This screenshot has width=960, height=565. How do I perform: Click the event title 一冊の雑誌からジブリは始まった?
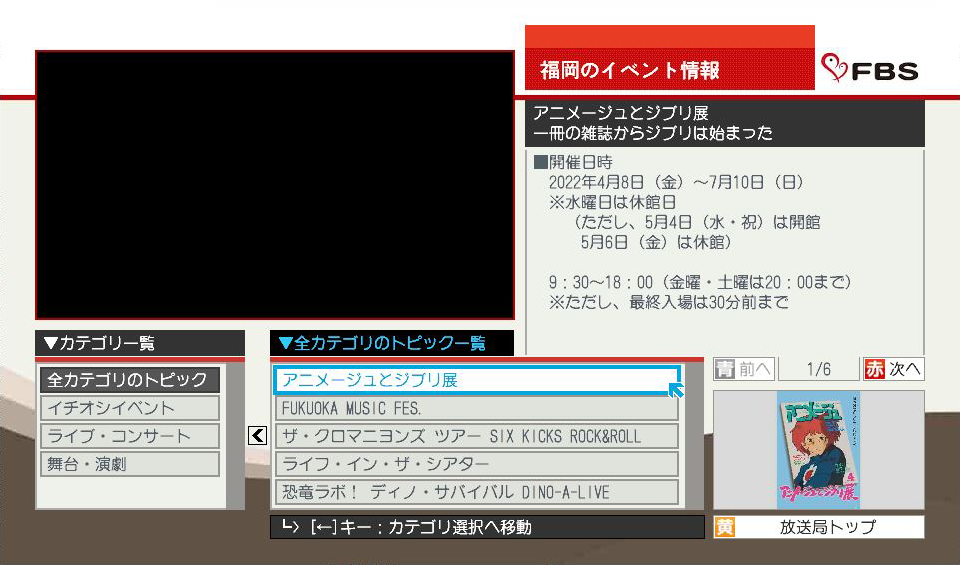click(653, 133)
